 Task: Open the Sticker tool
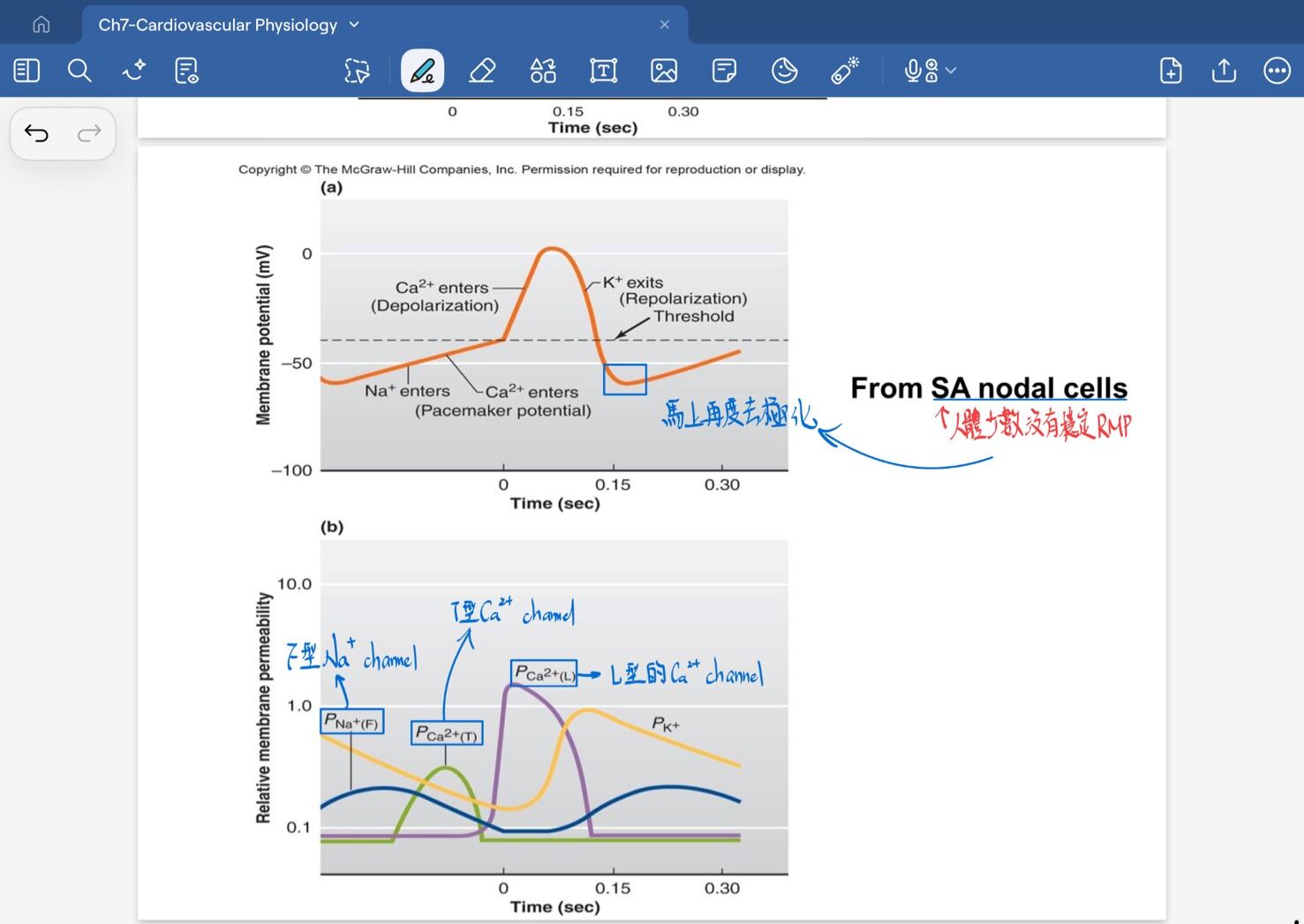[x=784, y=71]
